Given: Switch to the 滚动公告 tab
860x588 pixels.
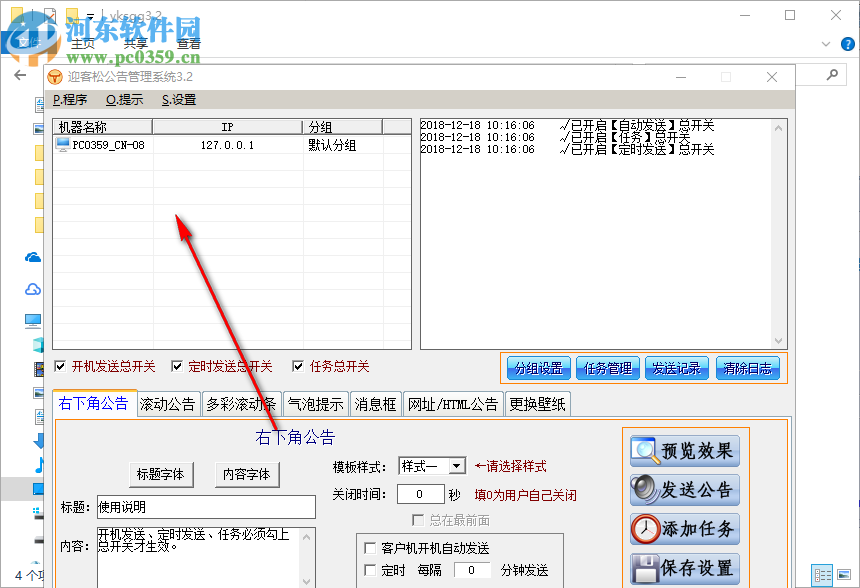Looking at the screenshot, I should (x=167, y=403).
